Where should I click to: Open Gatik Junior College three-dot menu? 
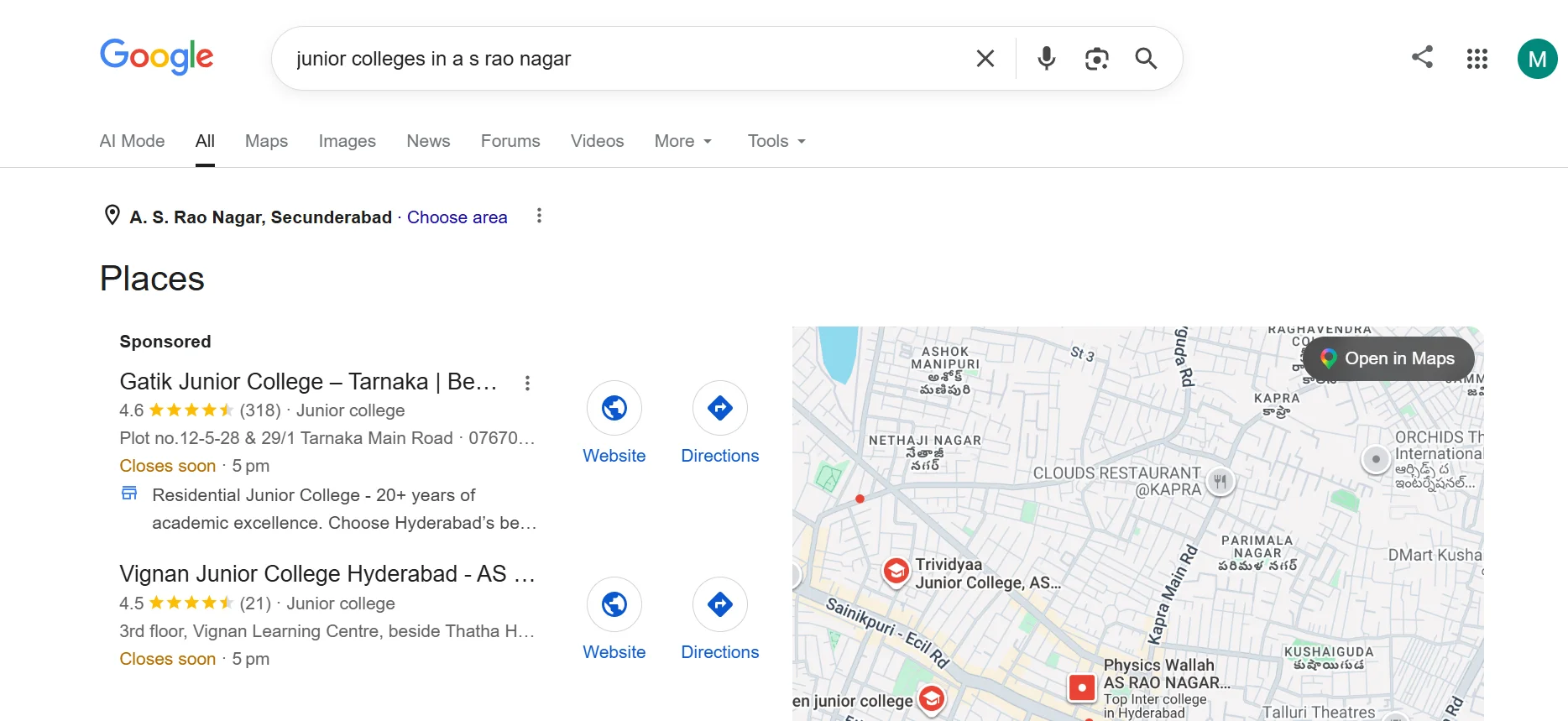click(527, 383)
